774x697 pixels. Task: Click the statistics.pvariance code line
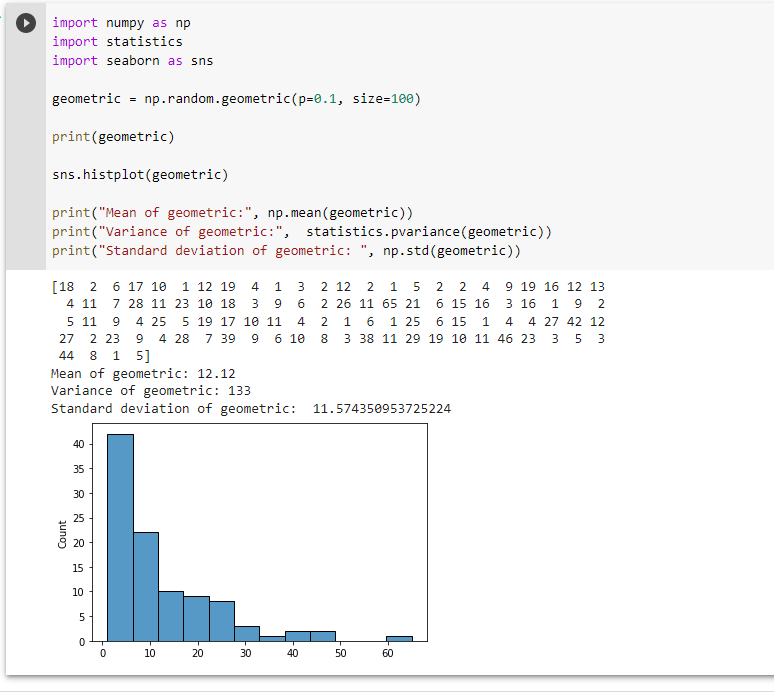(x=302, y=232)
